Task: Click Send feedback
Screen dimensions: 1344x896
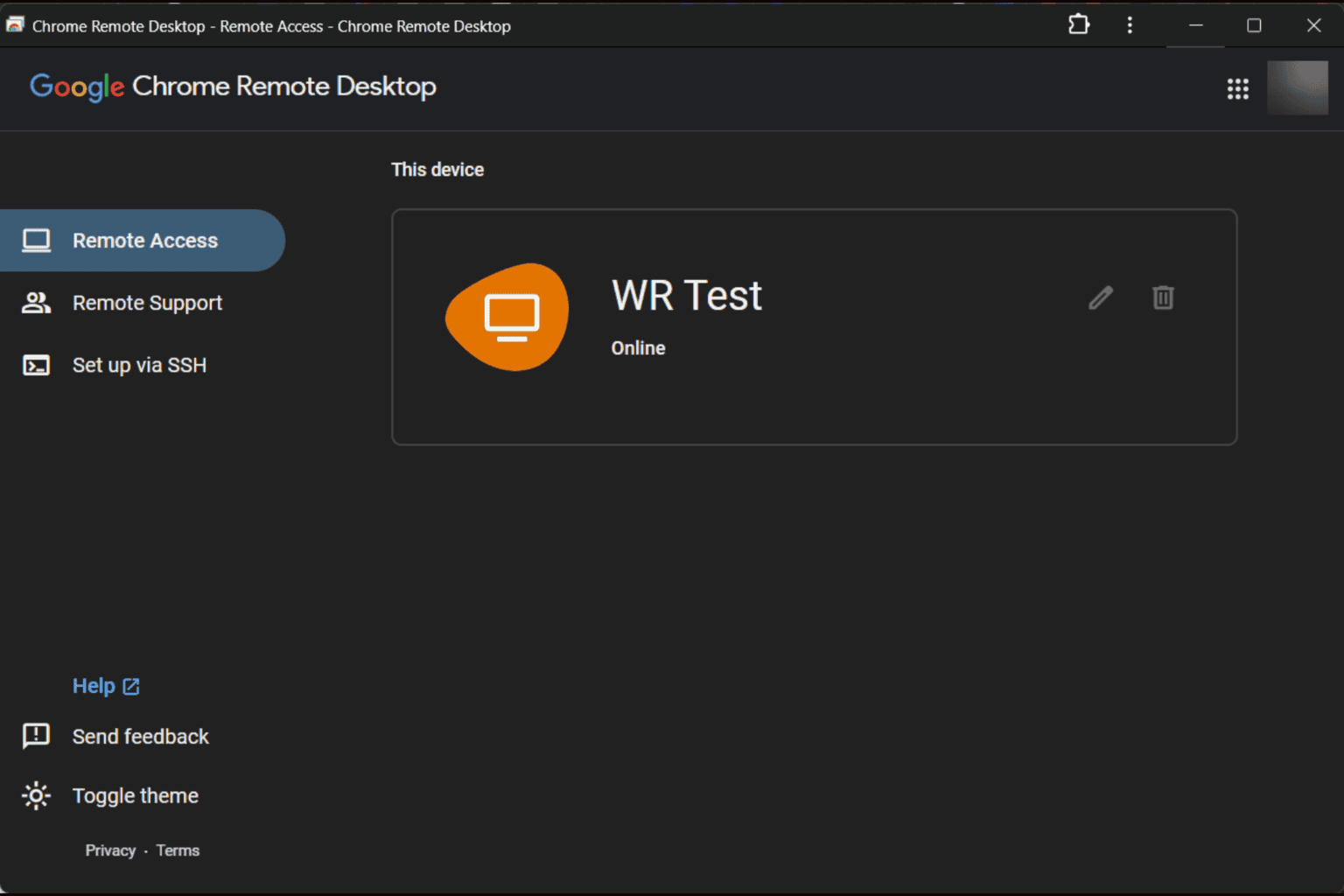Action: (x=115, y=737)
